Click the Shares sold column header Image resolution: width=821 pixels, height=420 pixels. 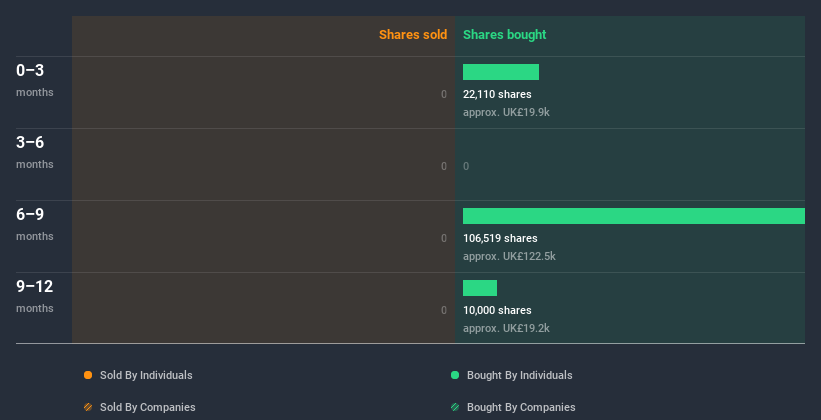pos(413,35)
